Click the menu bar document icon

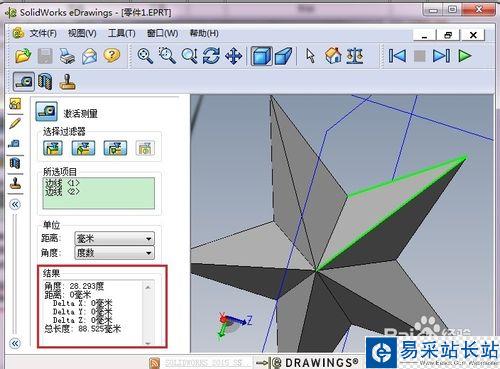tap(18, 33)
